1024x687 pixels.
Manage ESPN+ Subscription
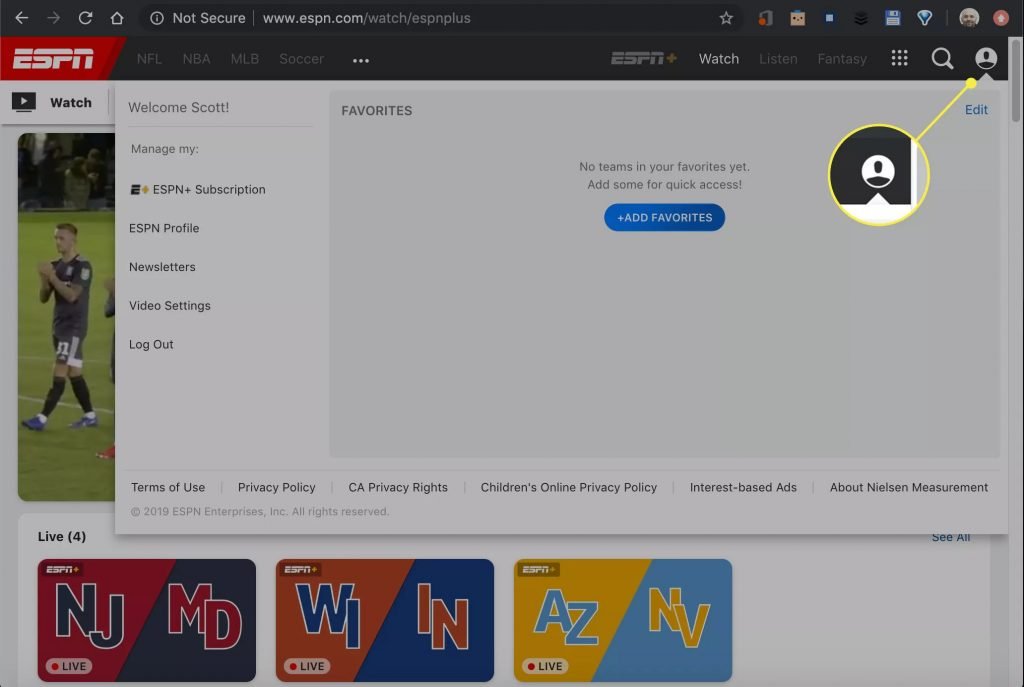198,189
